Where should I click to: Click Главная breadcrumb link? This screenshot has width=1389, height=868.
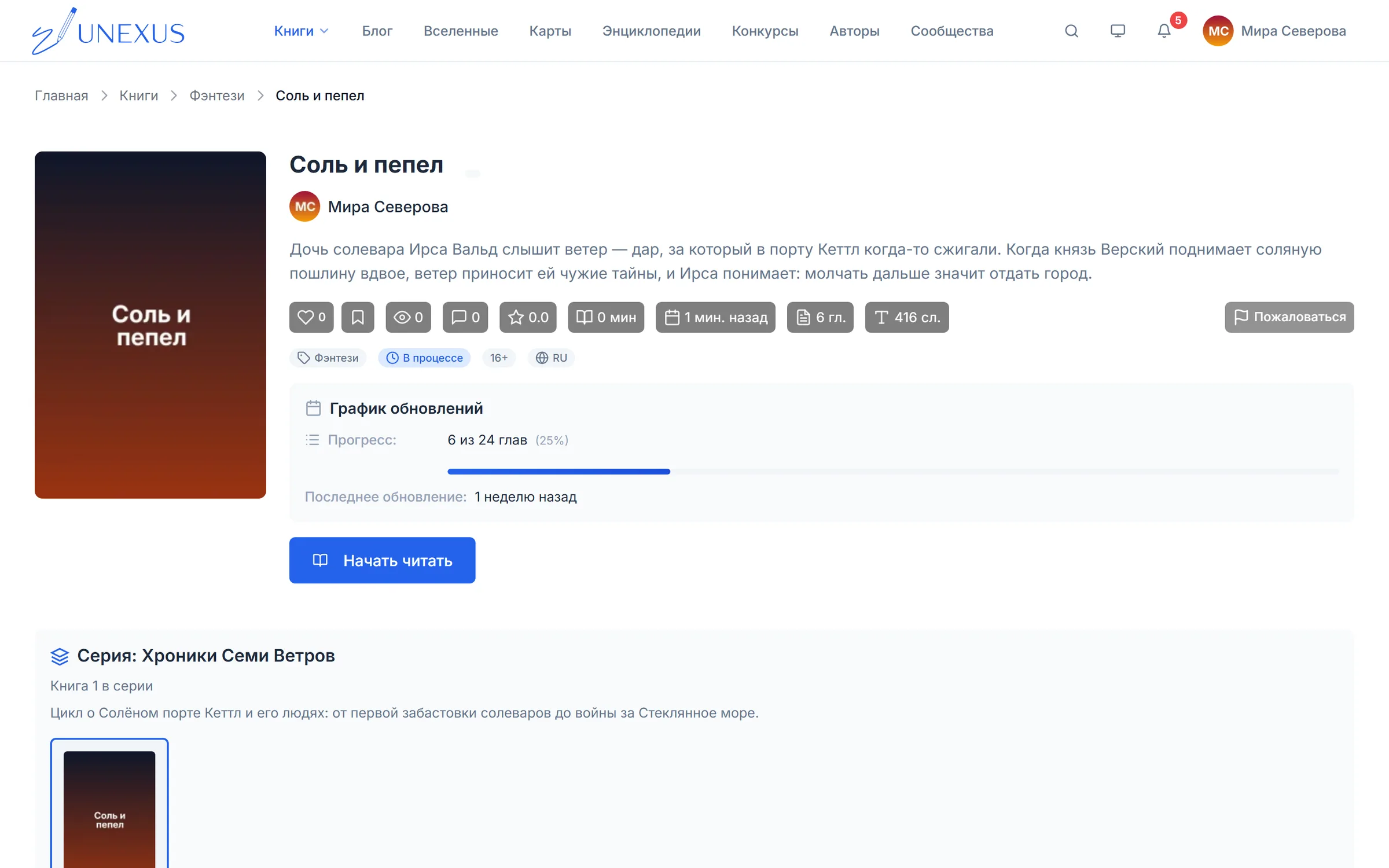pyautogui.click(x=61, y=95)
